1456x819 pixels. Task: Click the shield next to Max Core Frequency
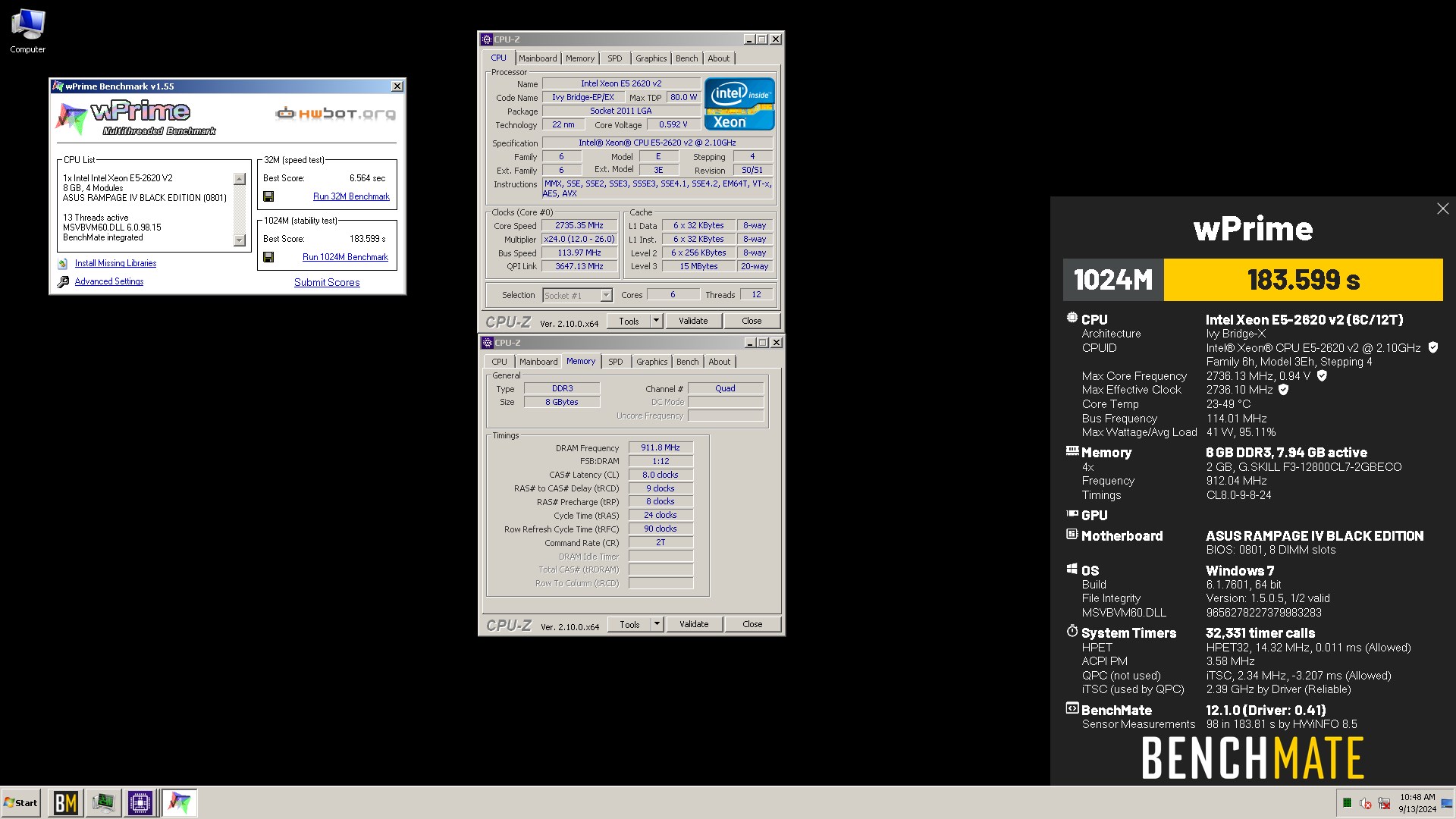(1322, 375)
